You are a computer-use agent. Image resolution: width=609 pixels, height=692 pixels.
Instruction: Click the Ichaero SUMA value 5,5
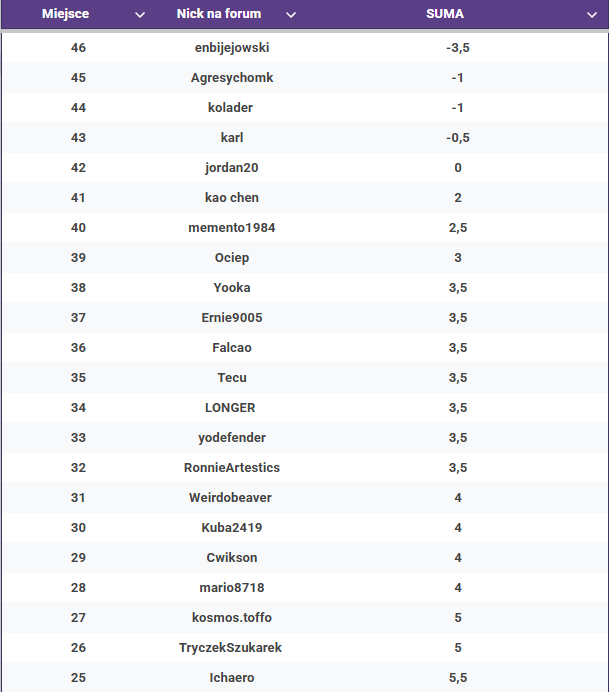[458, 678]
